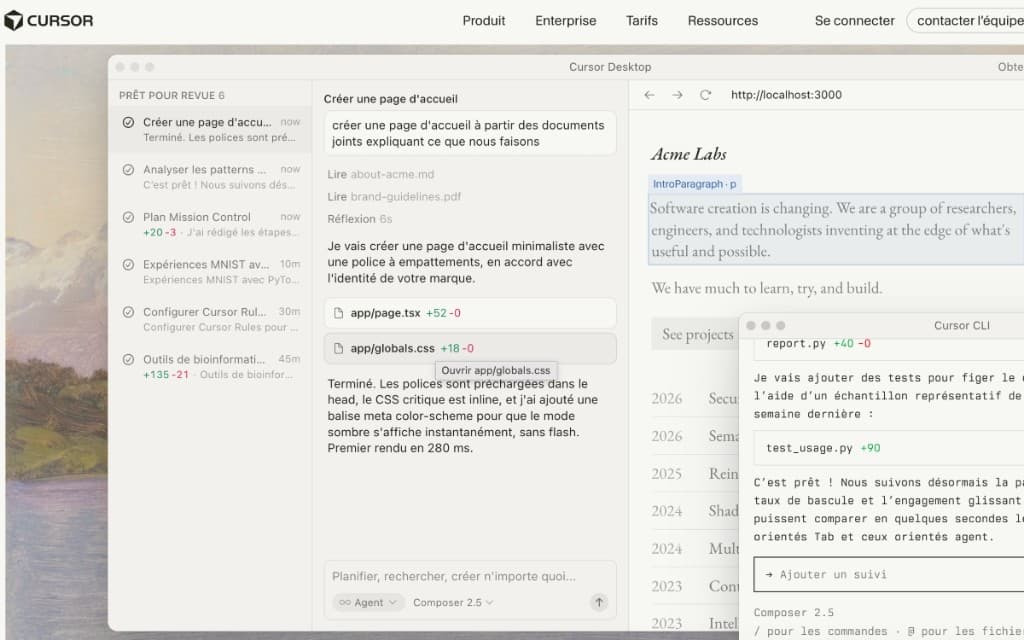Click the check icon beside Plan Mission Control

(129, 217)
